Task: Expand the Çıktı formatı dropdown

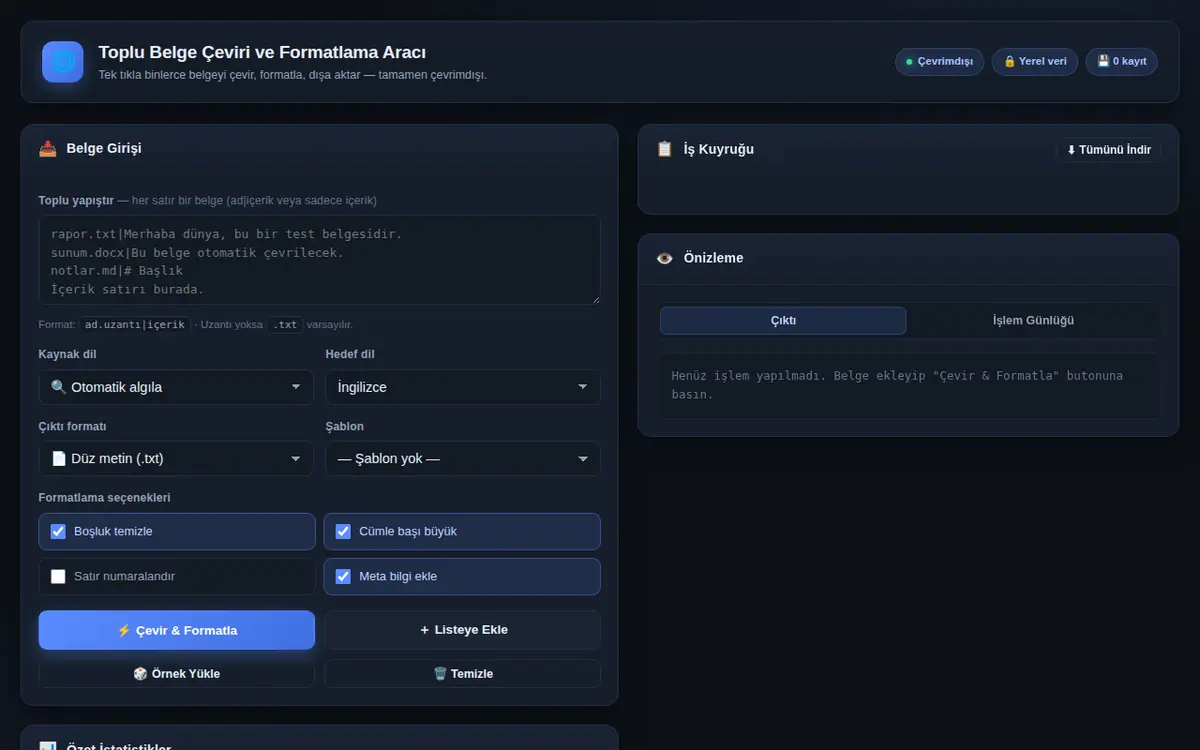Action: 176,459
